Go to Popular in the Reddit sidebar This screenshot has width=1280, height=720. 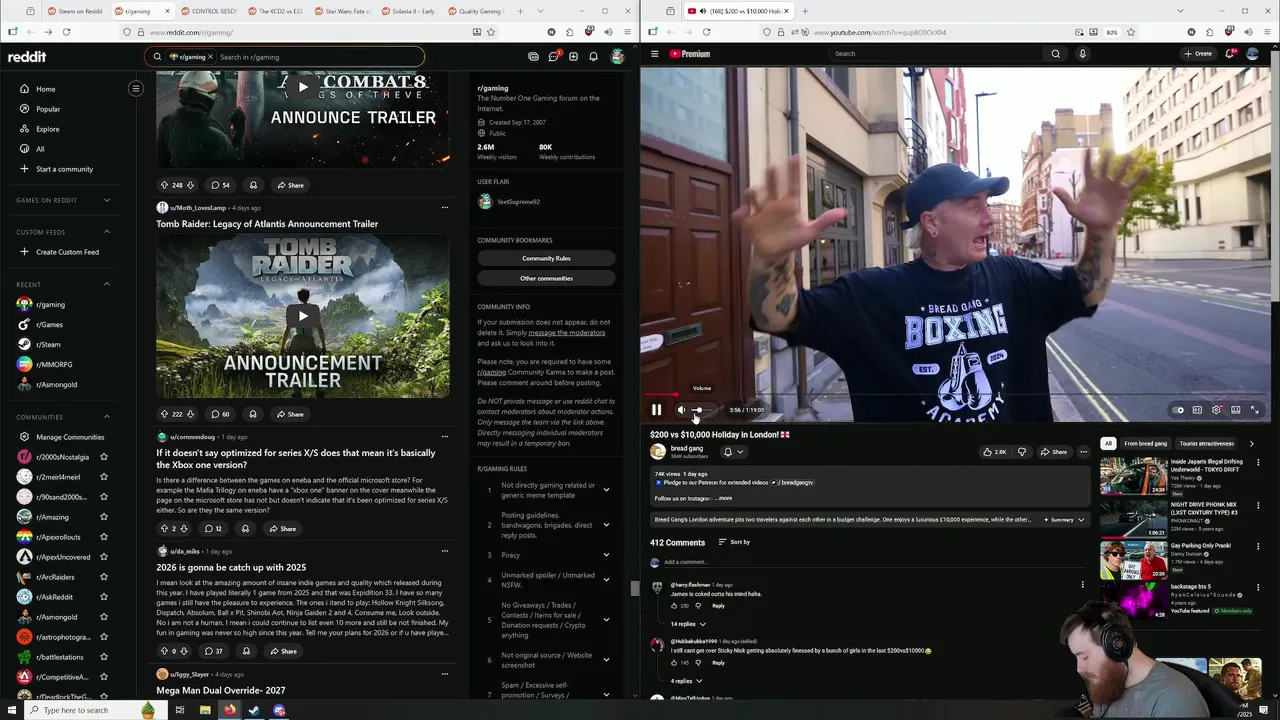coord(48,109)
